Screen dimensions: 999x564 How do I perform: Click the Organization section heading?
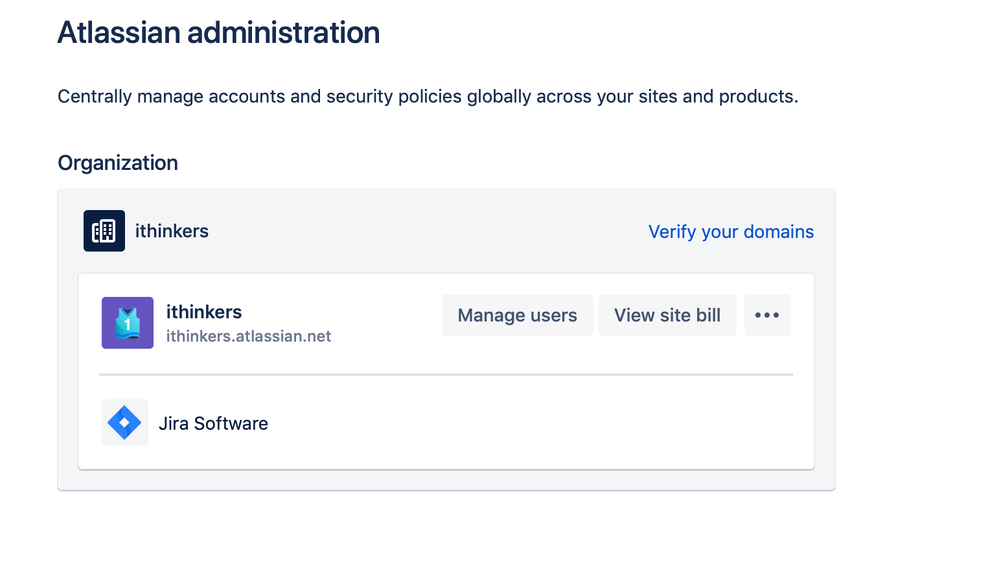pos(117,163)
